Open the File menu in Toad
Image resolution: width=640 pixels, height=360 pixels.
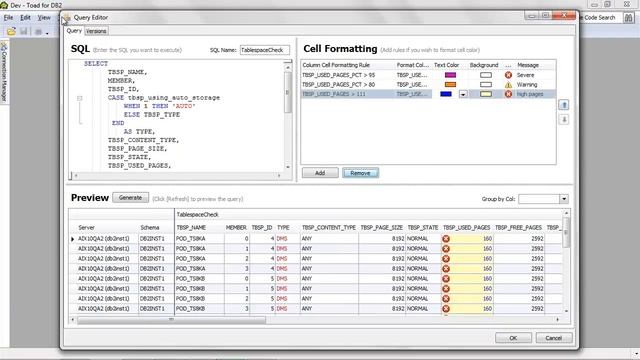(8, 18)
